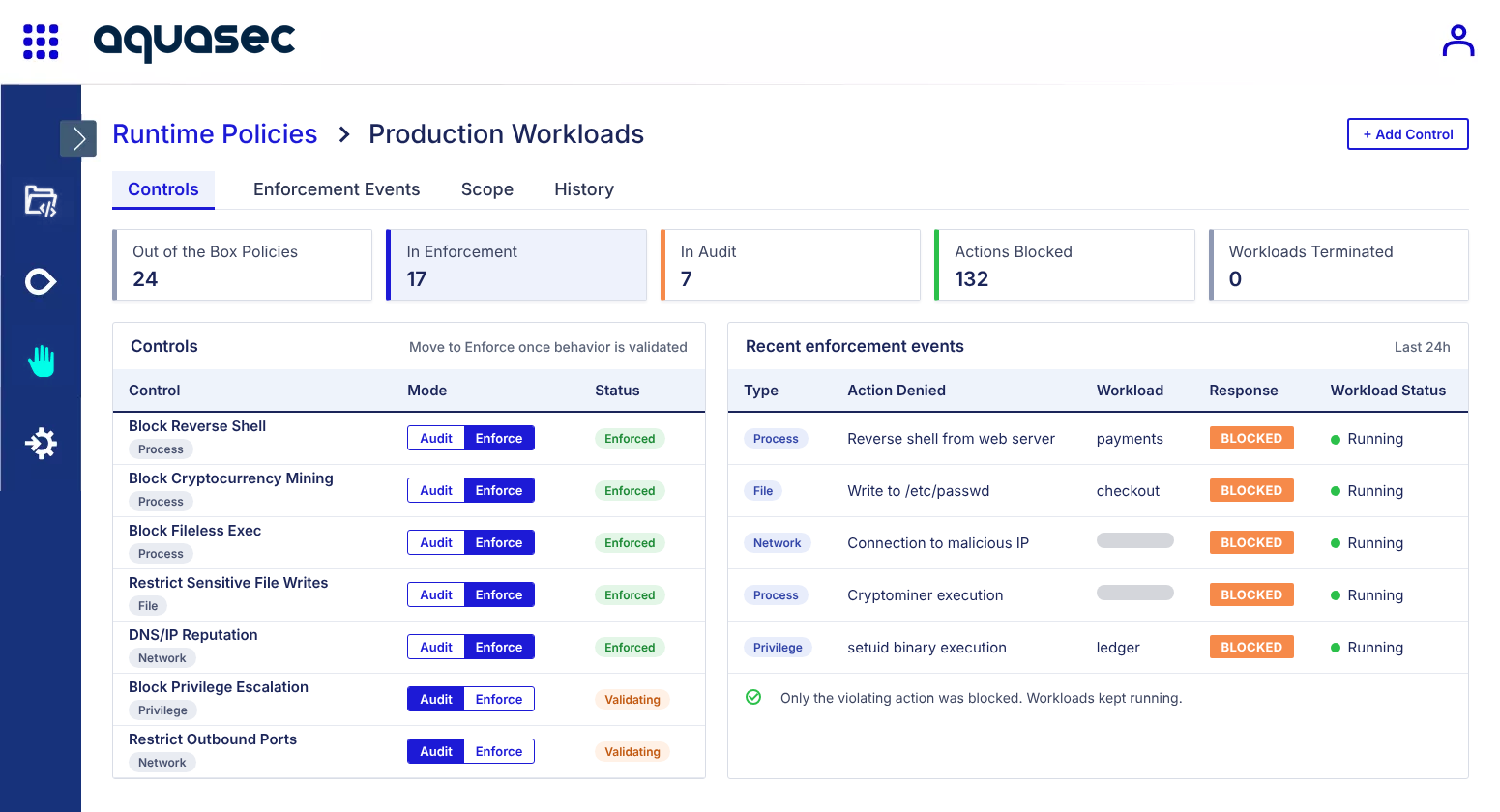Open the code folder sidebar icon
Screen dimensions: 1500x812
pyautogui.click(x=41, y=201)
